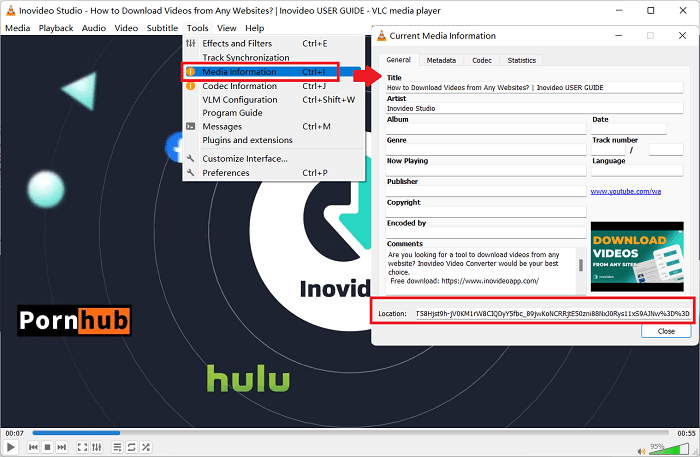Click the Publisher input field
700x457 pixels.
(x=486, y=191)
